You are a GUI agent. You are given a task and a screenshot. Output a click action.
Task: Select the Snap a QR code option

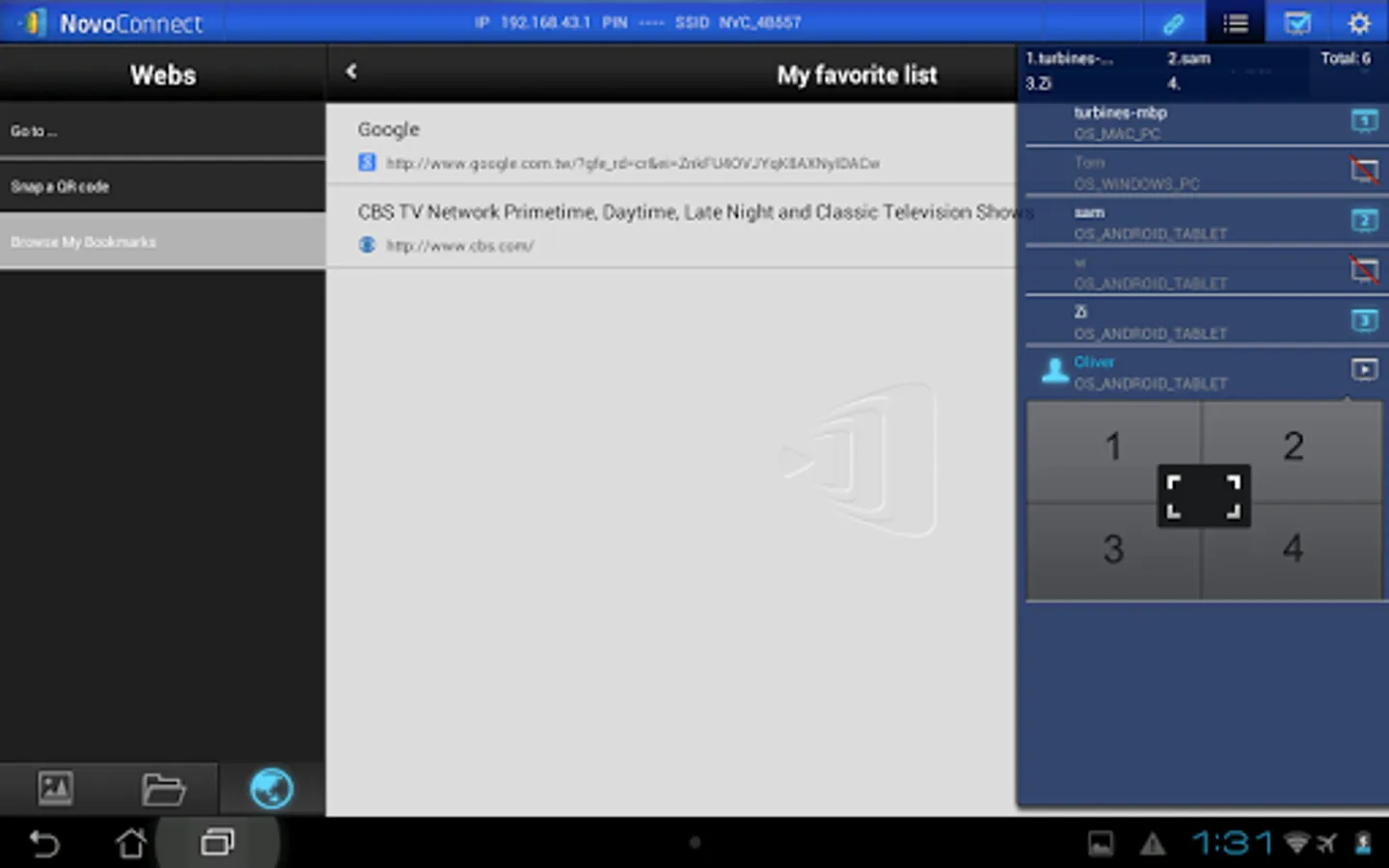click(x=162, y=186)
